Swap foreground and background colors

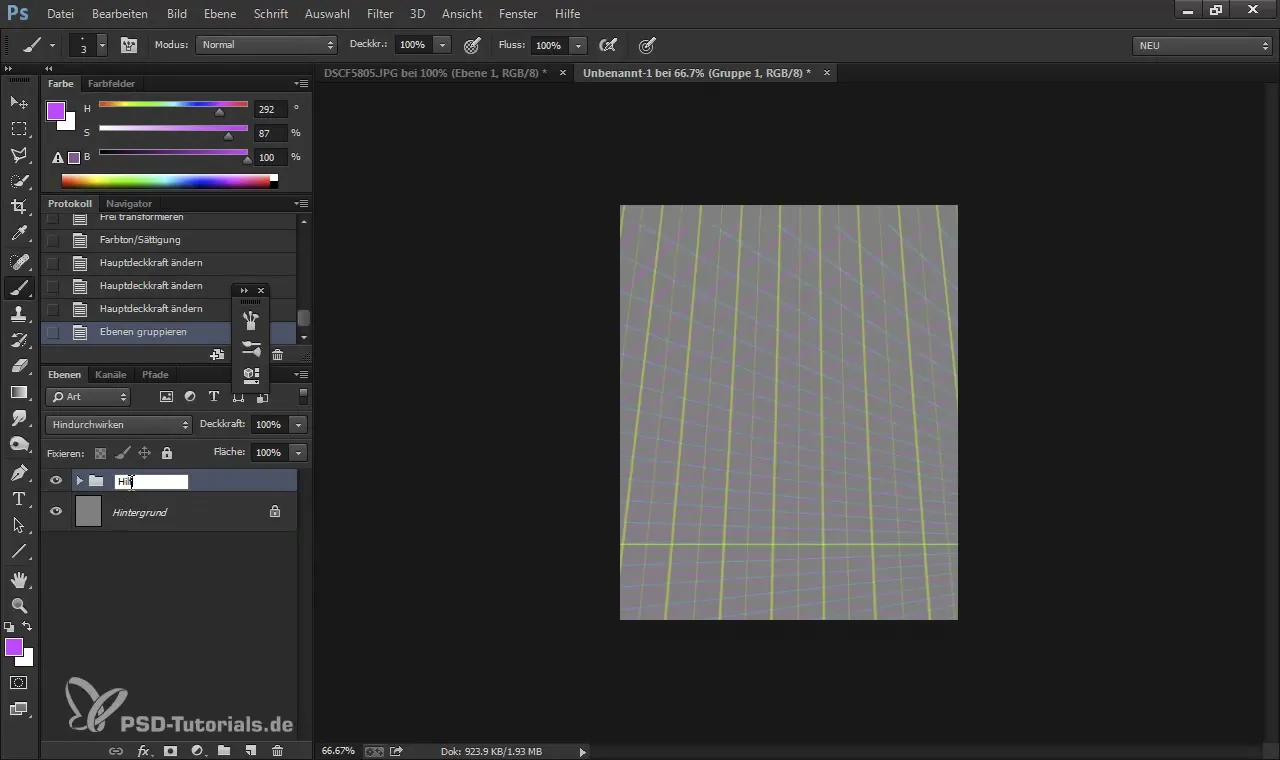(x=27, y=627)
